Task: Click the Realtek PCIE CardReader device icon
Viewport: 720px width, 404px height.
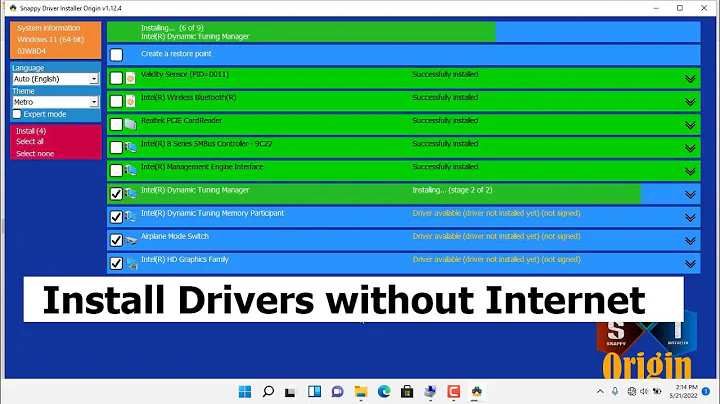Action: (130, 124)
